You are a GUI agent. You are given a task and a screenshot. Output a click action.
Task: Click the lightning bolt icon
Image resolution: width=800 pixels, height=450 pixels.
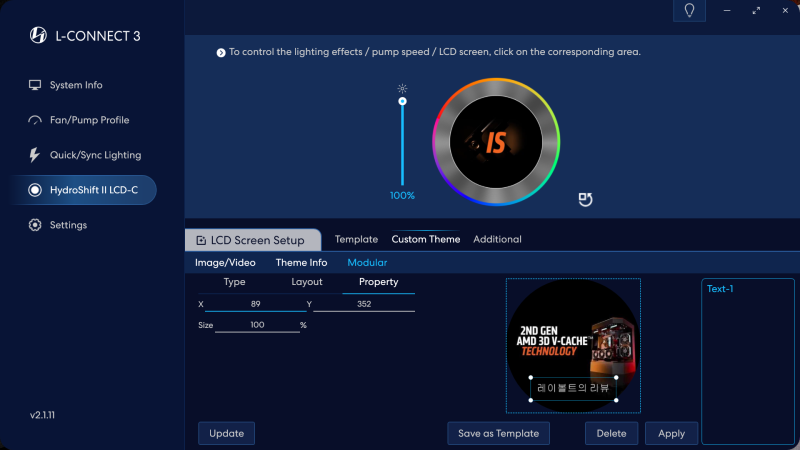coord(34,155)
